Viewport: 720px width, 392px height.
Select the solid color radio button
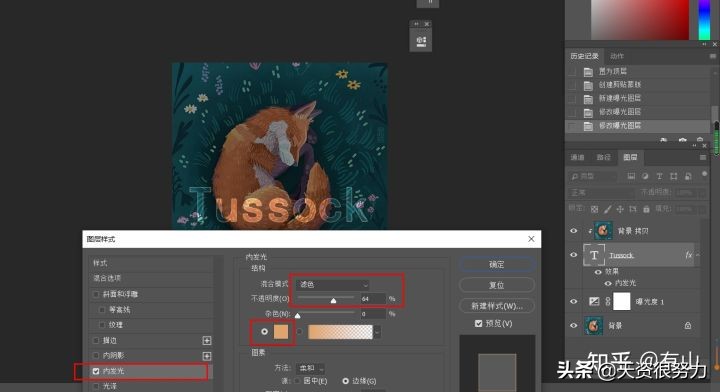[x=264, y=331]
